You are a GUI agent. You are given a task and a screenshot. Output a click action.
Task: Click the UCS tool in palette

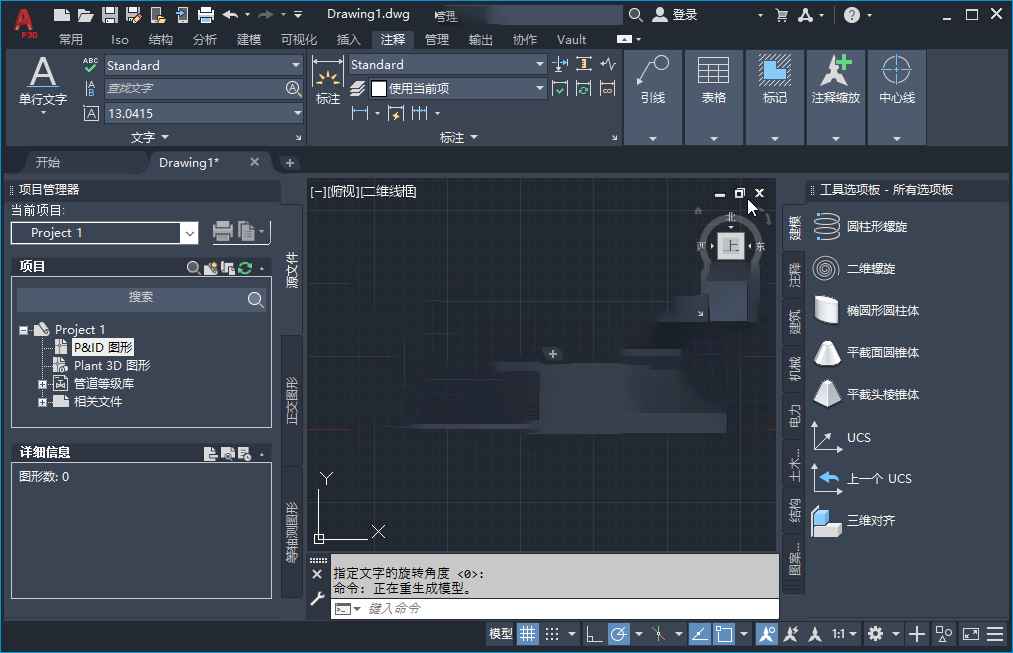pos(841,437)
